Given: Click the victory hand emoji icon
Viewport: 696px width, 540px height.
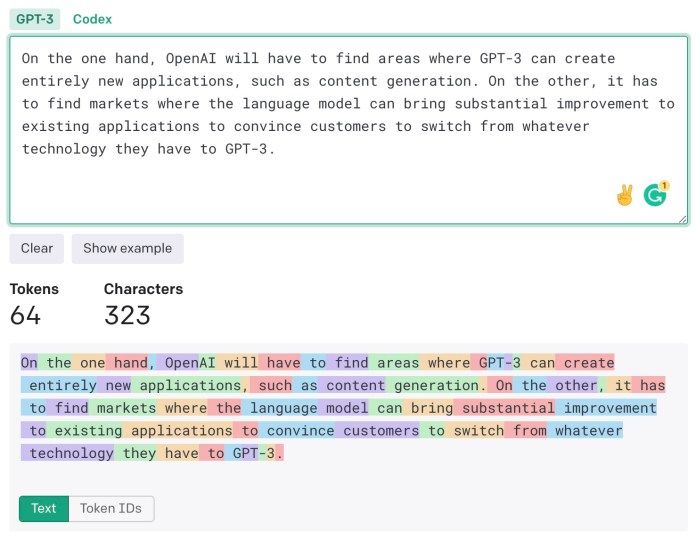Looking at the screenshot, I should click(625, 195).
